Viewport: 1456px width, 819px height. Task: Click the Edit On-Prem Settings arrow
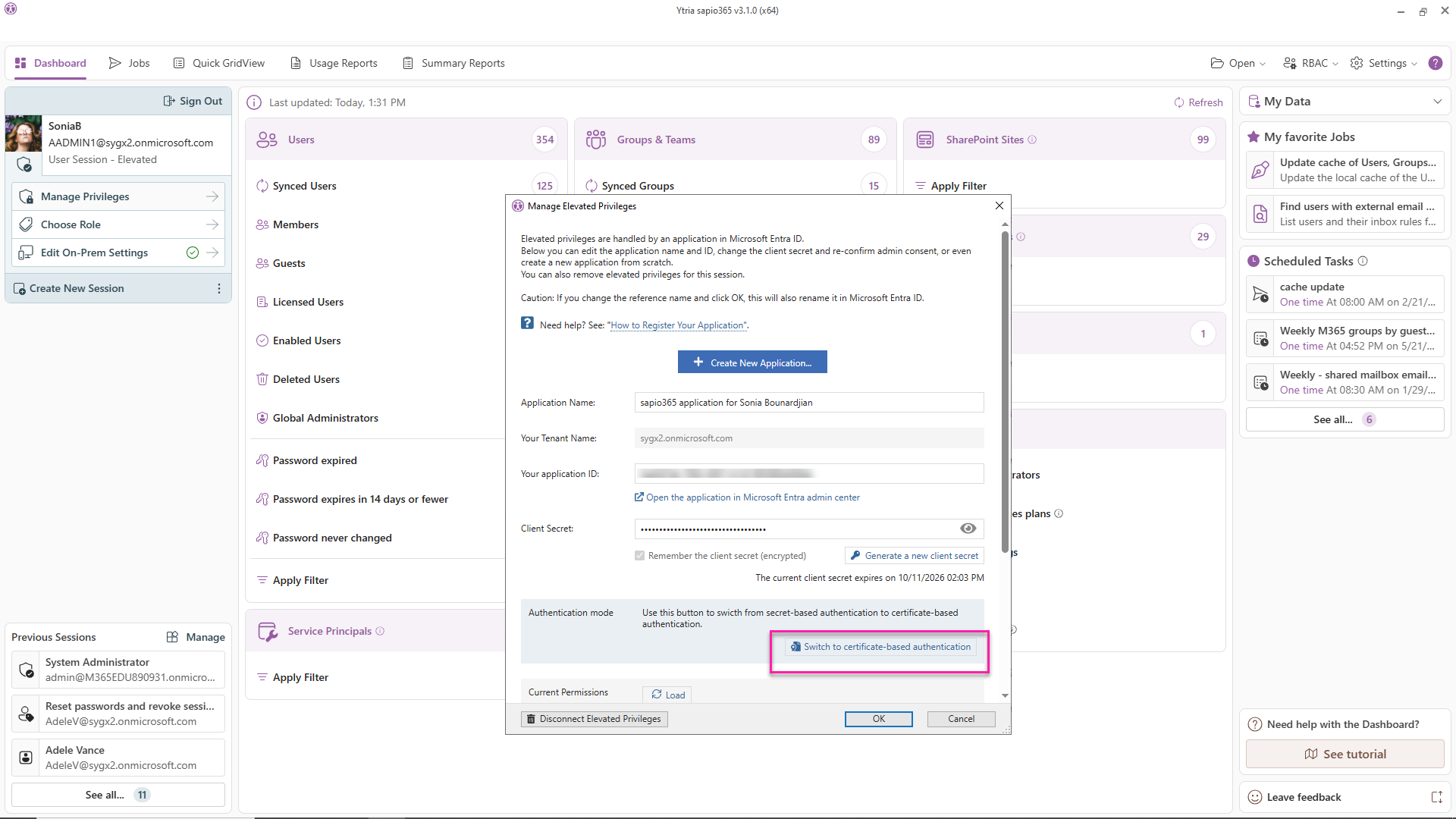click(x=212, y=253)
